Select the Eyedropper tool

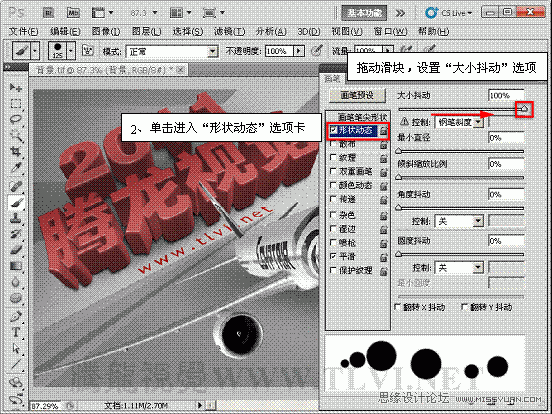tap(15, 168)
